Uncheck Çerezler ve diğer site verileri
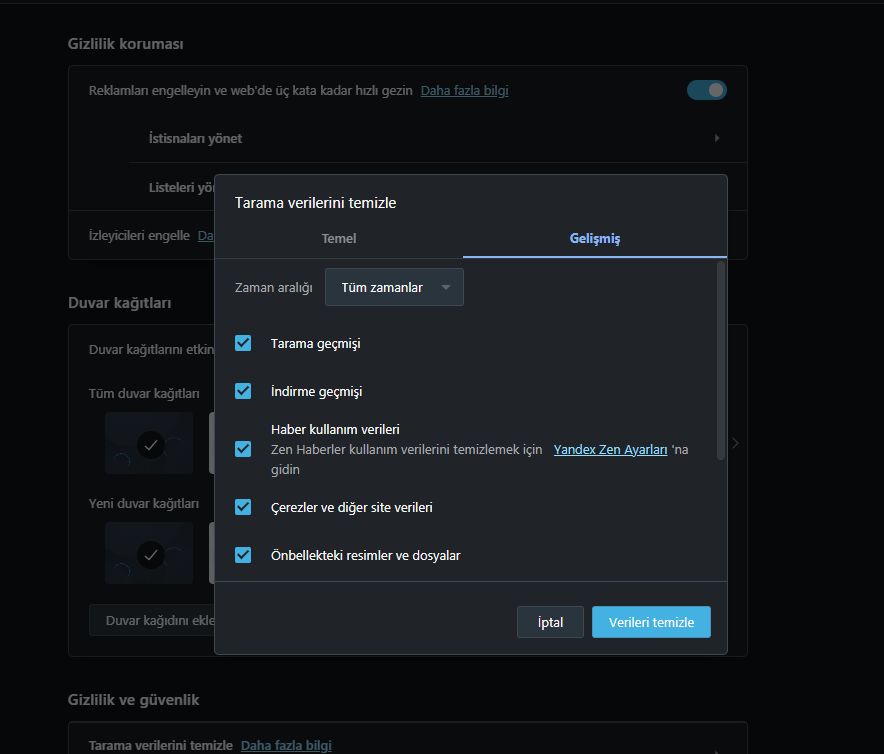The image size is (884, 754). tap(243, 507)
